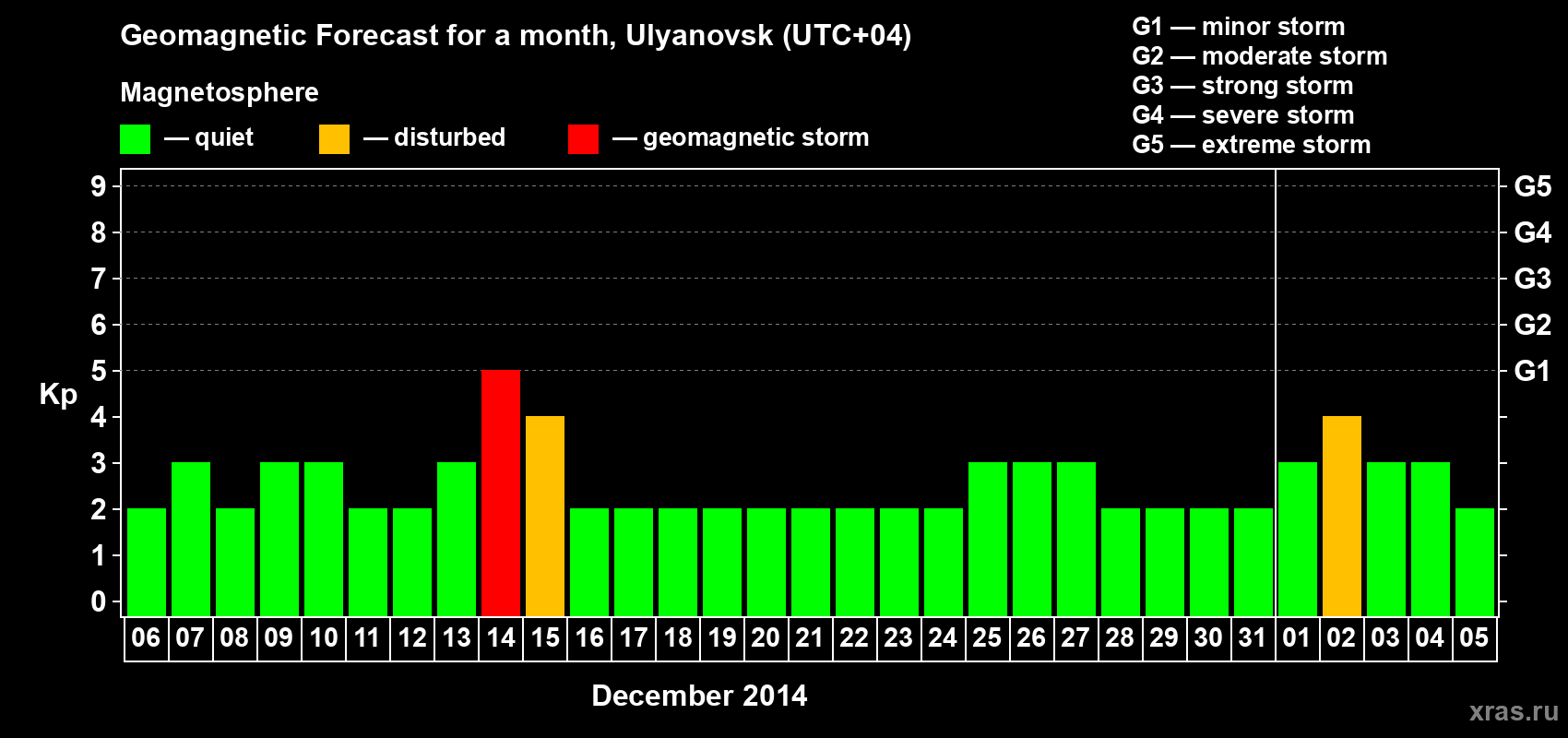Click the green bar for day 06

coord(147,563)
